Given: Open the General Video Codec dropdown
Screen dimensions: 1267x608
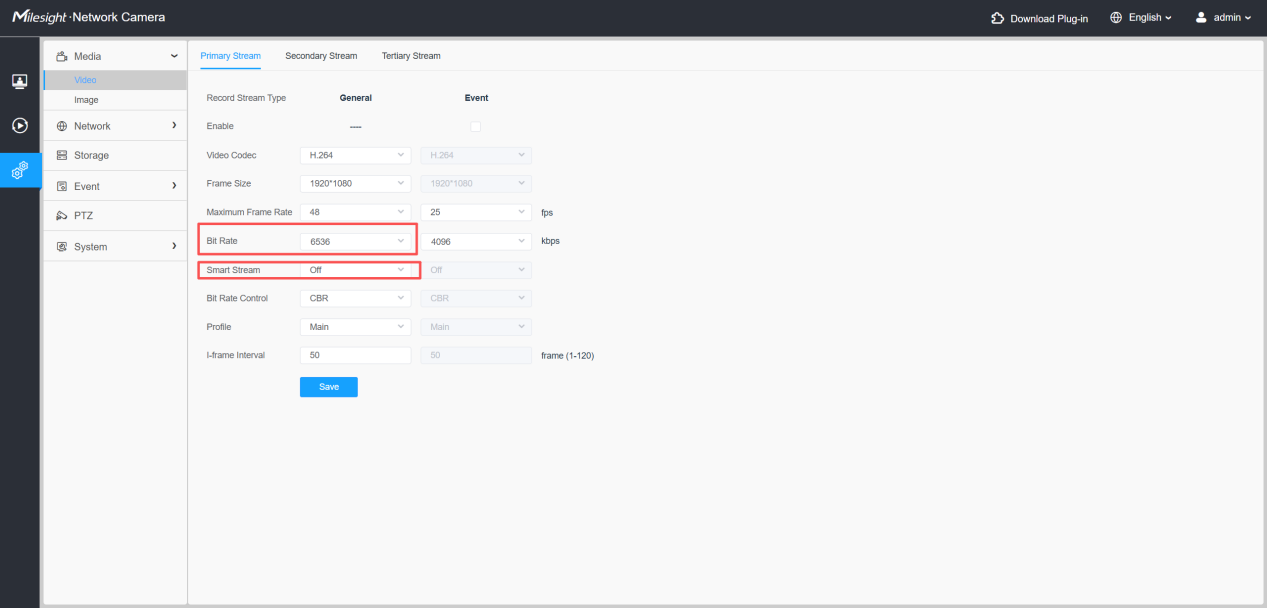Looking at the screenshot, I should [x=356, y=155].
